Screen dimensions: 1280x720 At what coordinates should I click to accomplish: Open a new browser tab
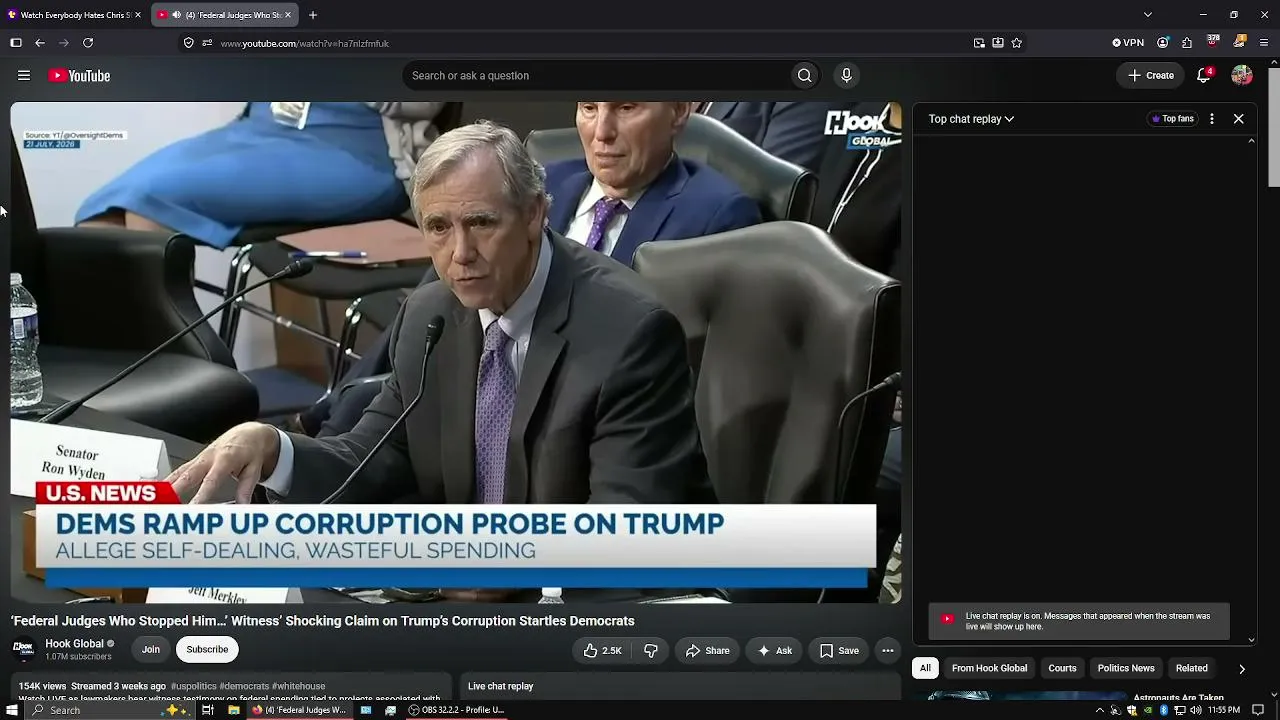click(x=313, y=15)
